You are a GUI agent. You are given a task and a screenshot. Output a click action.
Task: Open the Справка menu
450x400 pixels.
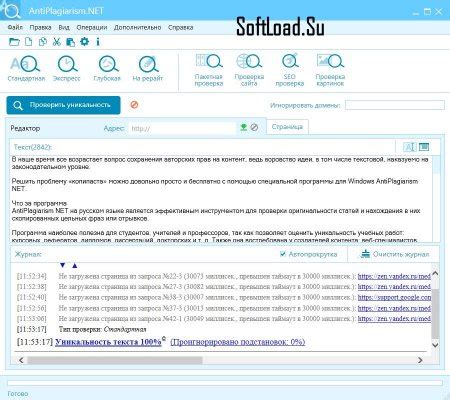[181, 27]
